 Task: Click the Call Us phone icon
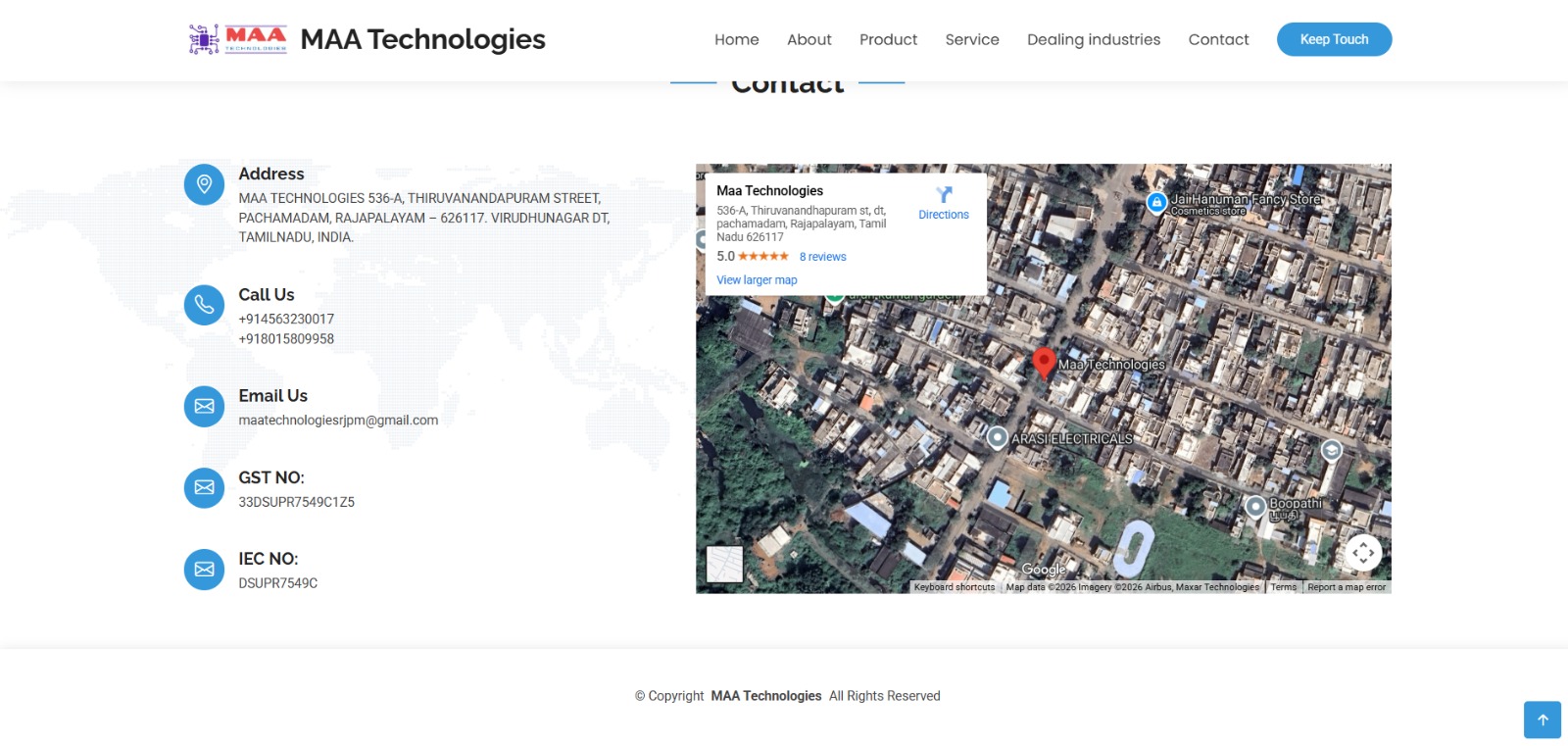(x=204, y=305)
